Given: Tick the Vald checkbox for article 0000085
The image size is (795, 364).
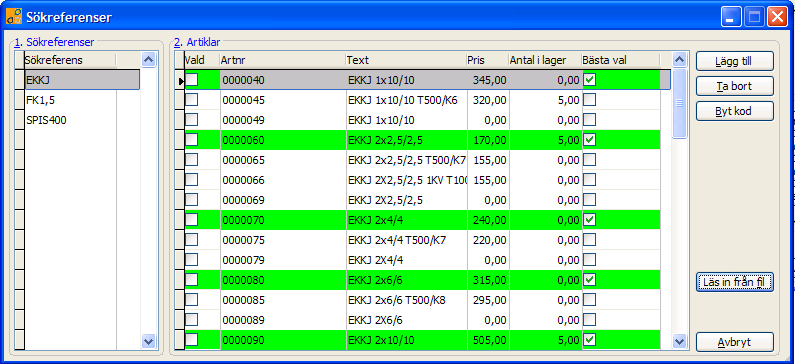Looking at the screenshot, I should pyautogui.click(x=191, y=300).
